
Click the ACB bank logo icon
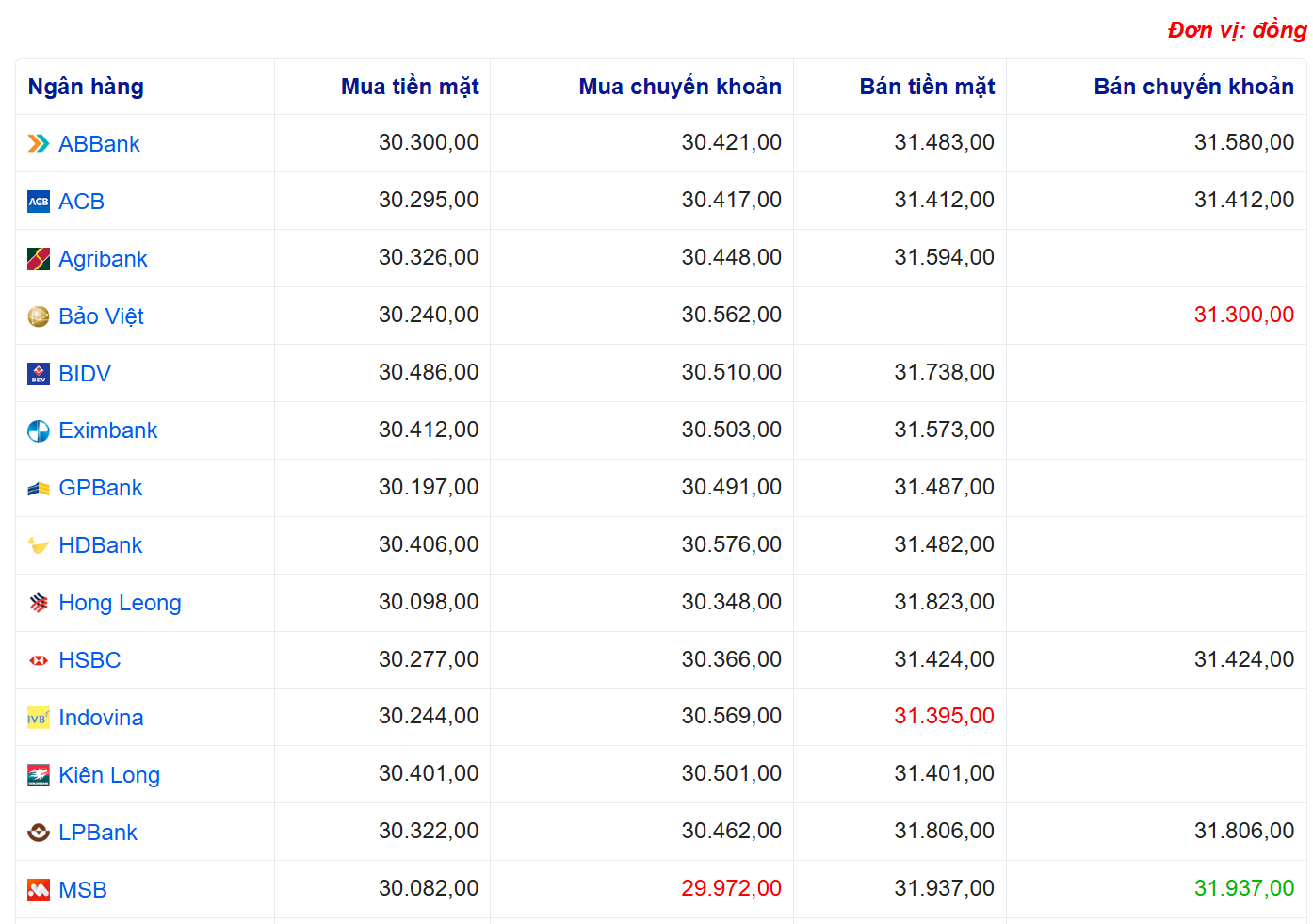point(39,202)
